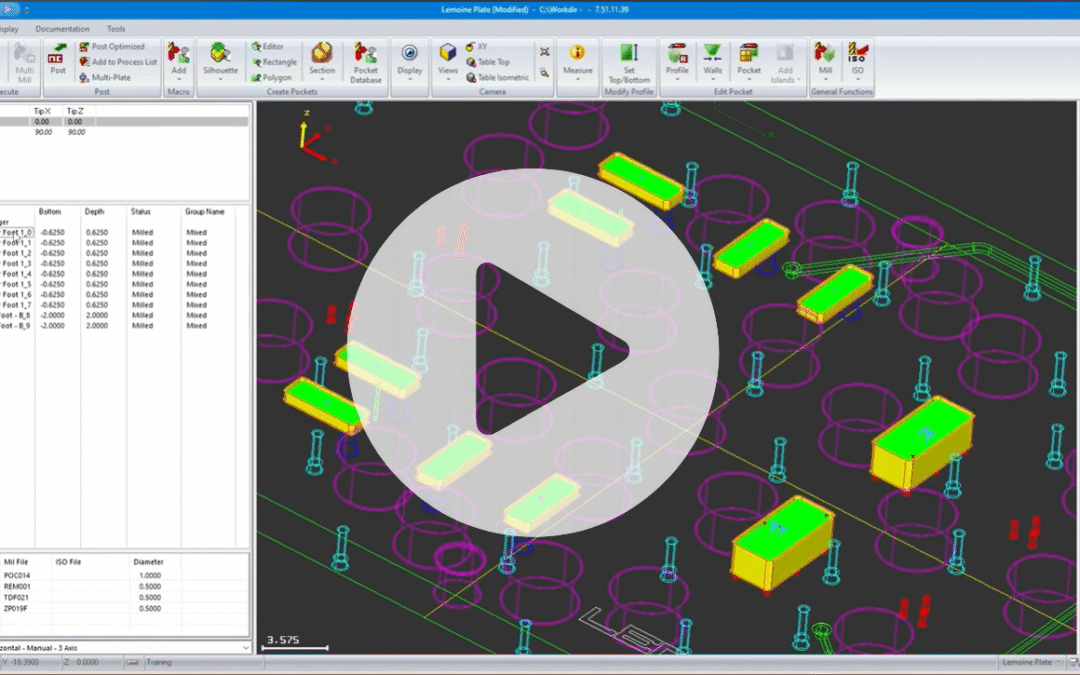The height and width of the screenshot is (675, 1080).
Task: Open the Documentation menu
Action: pos(62,29)
